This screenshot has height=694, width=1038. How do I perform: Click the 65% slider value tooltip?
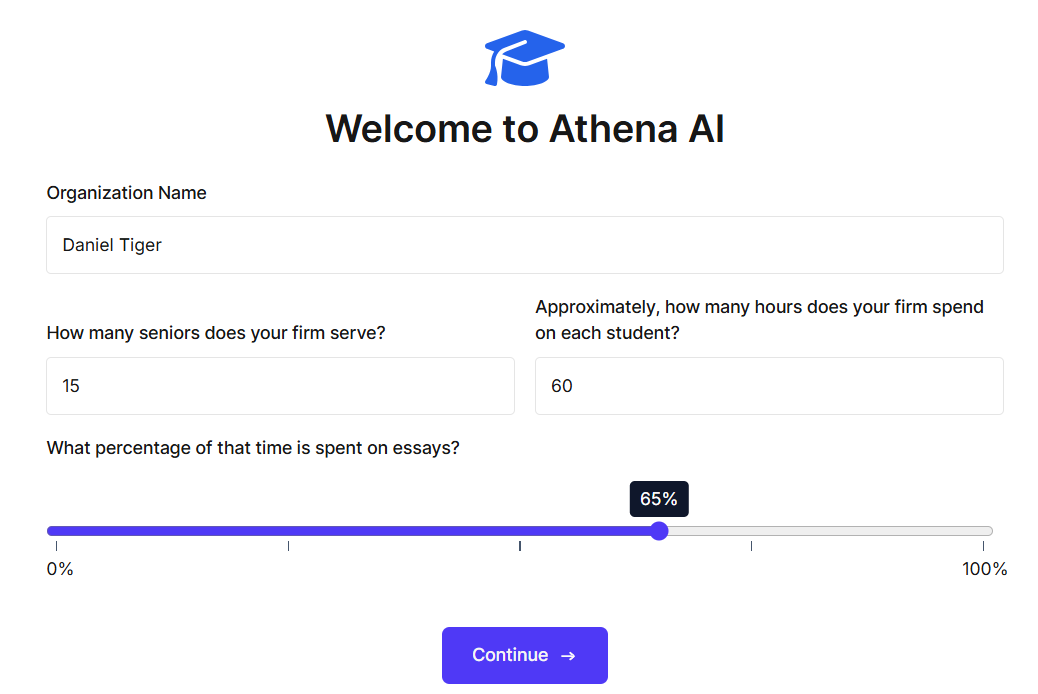point(659,499)
